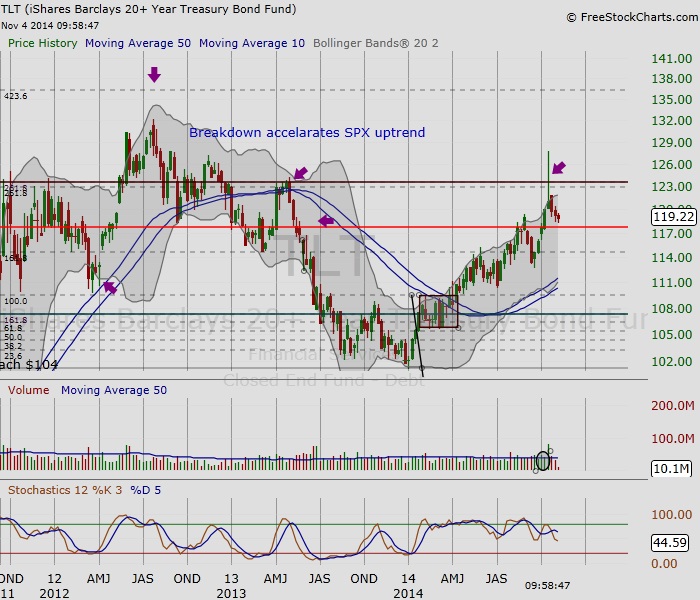This screenshot has width=700, height=600.
Task: Click the 102.00 price axis label
Action: click(672, 362)
